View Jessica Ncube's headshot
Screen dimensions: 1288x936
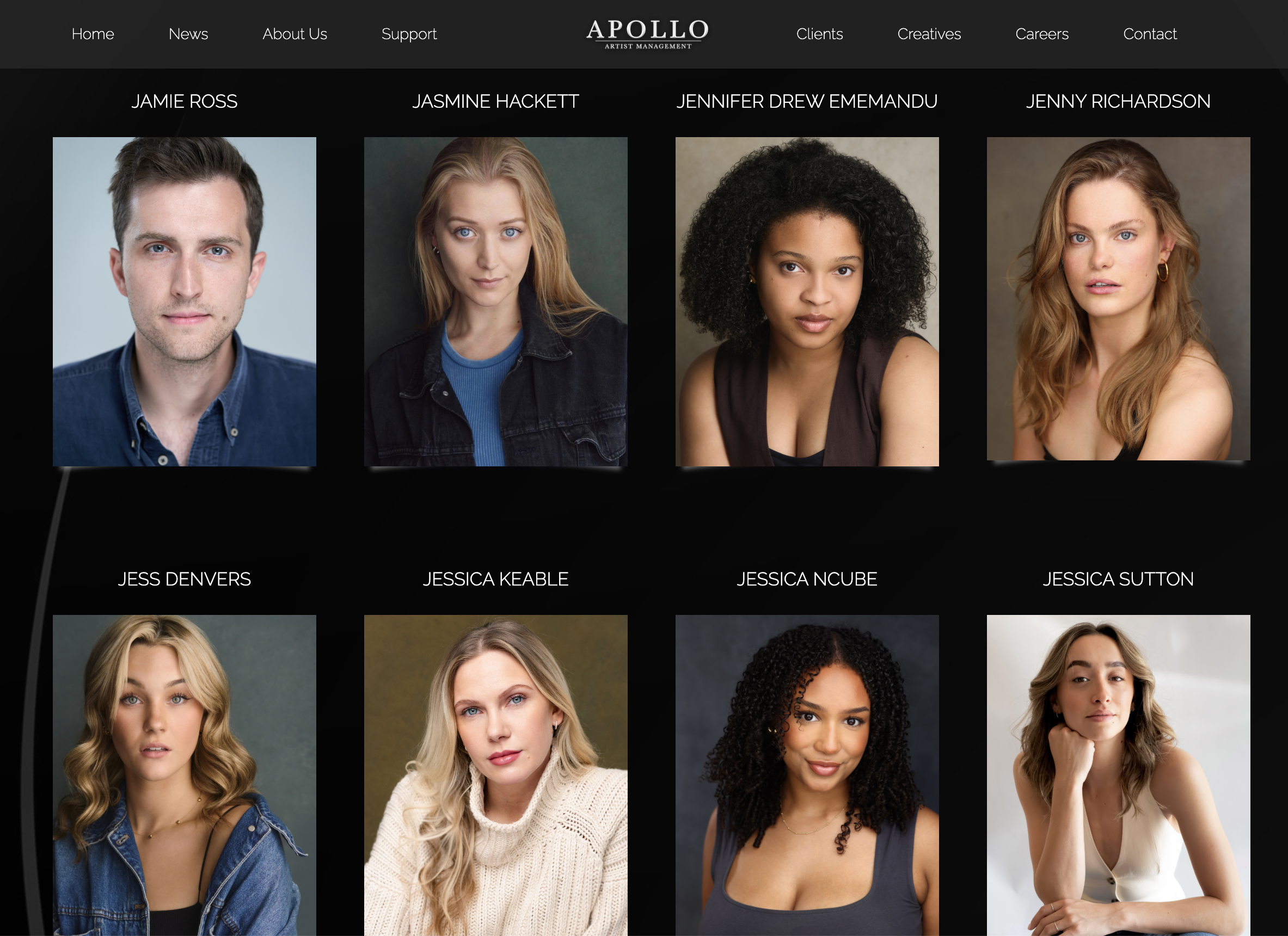pyautogui.click(x=807, y=775)
